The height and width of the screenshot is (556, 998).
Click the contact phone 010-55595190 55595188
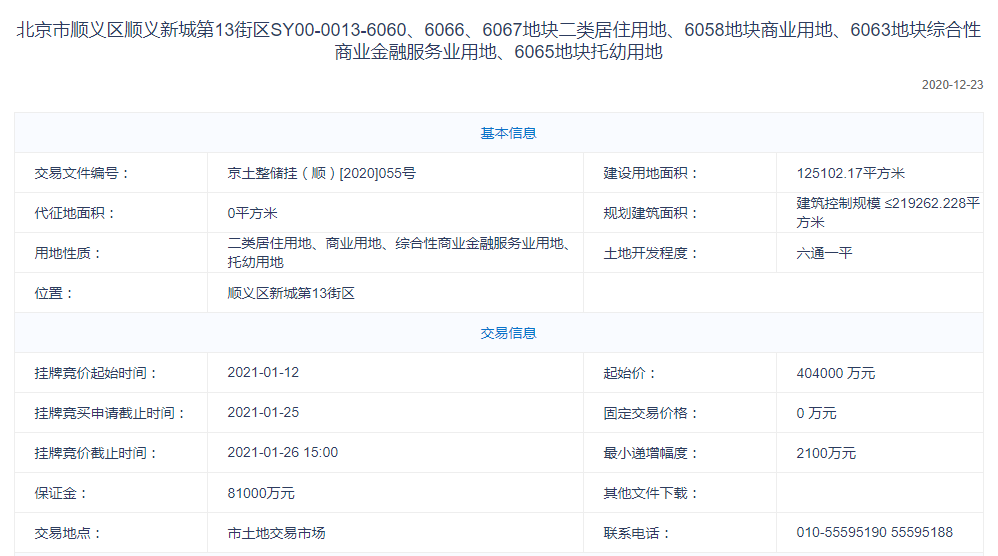pyautogui.click(x=874, y=533)
